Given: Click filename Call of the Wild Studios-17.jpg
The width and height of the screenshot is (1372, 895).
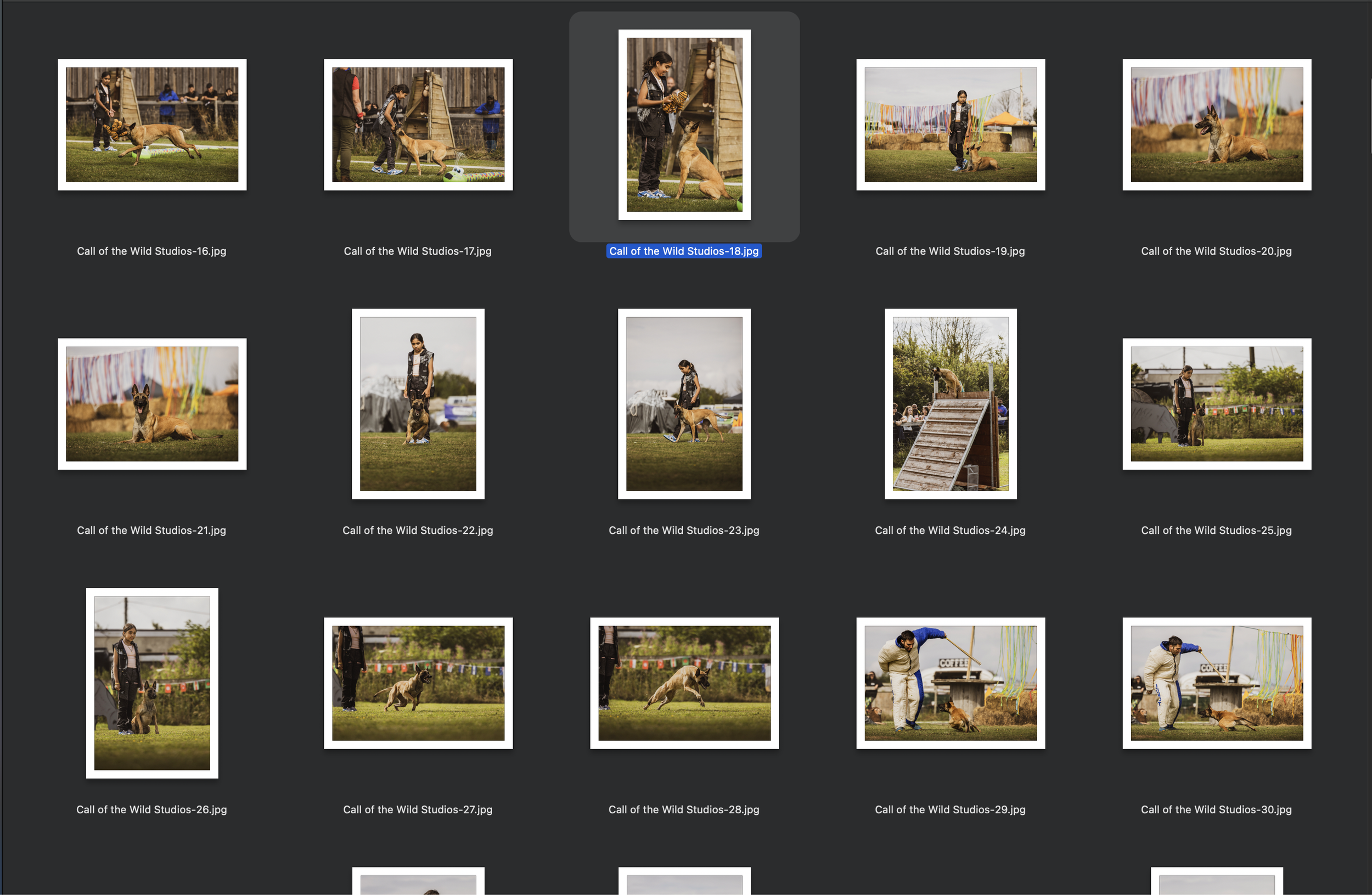Looking at the screenshot, I should [x=418, y=251].
